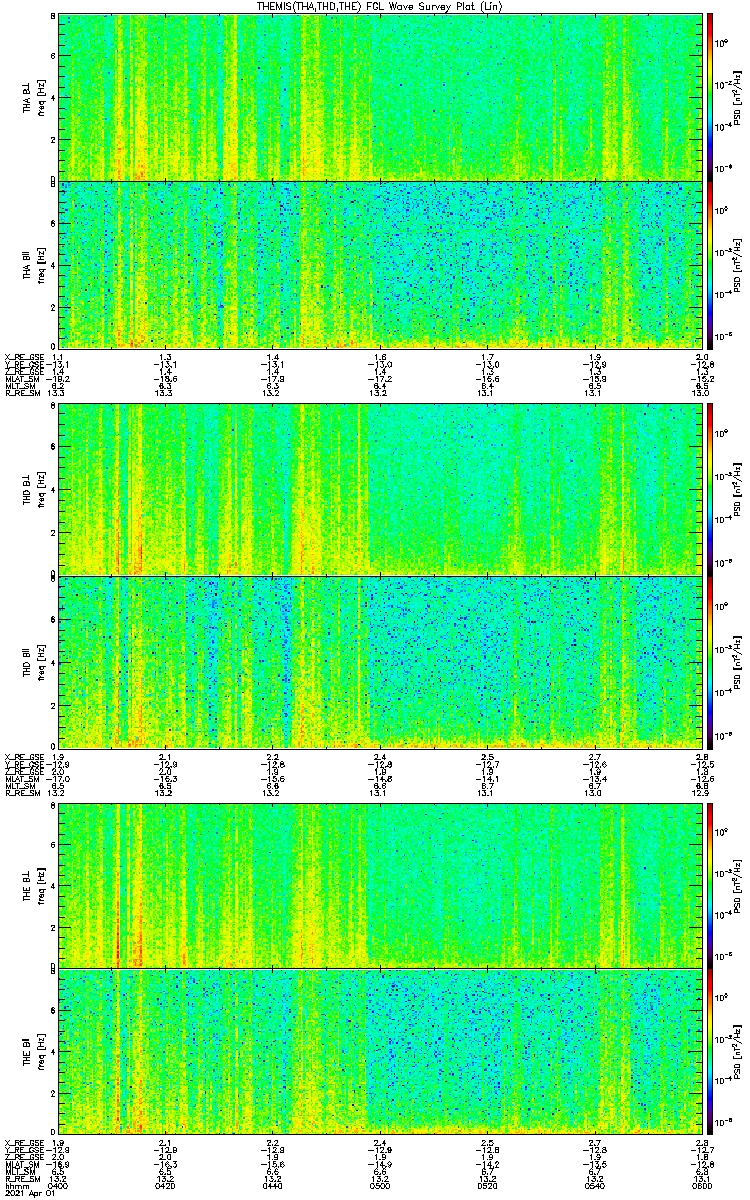Click the THE B-perpendicular freq [Hz] axis label

coord(40,885)
